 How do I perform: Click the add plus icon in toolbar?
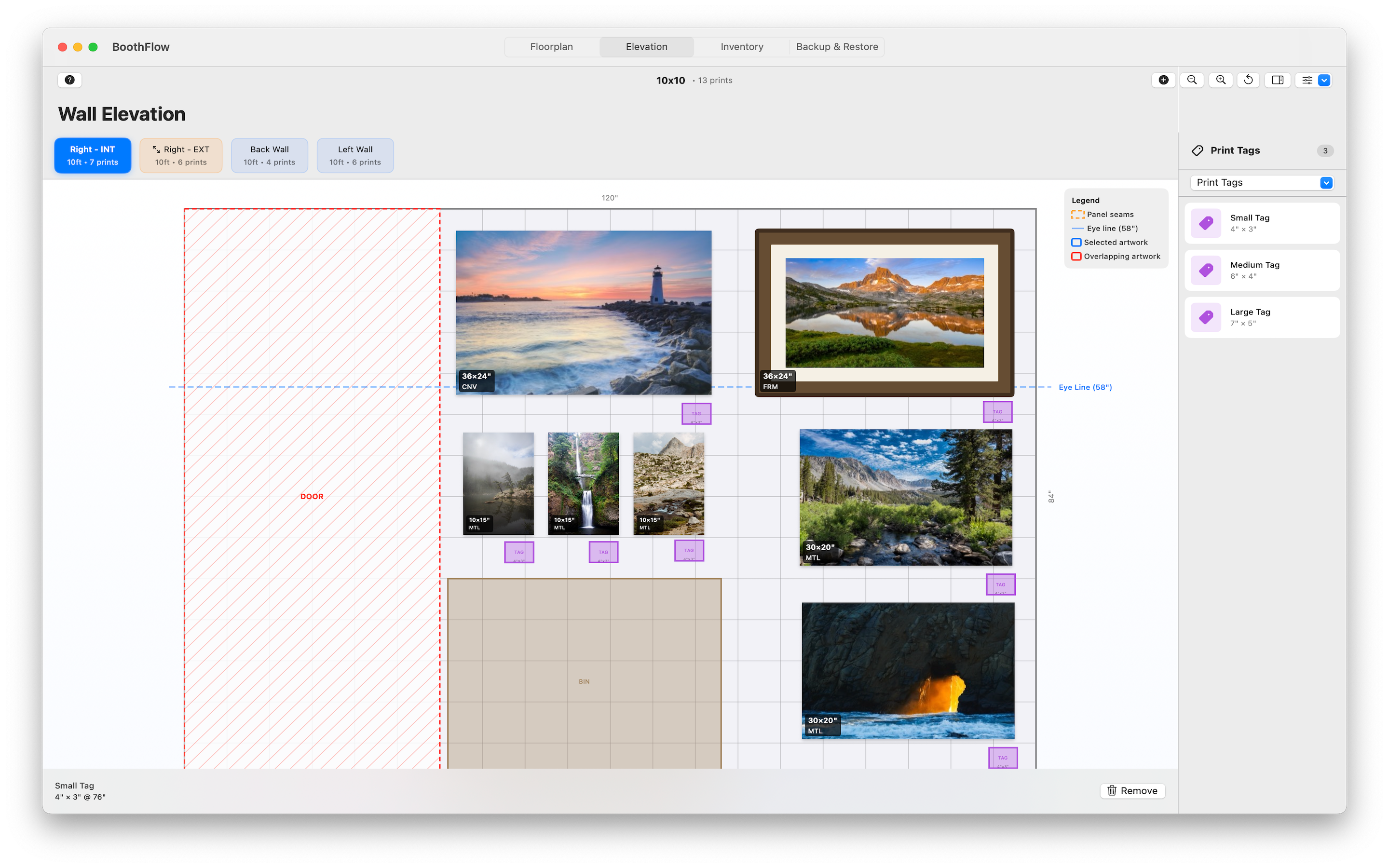pos(1163,80)
